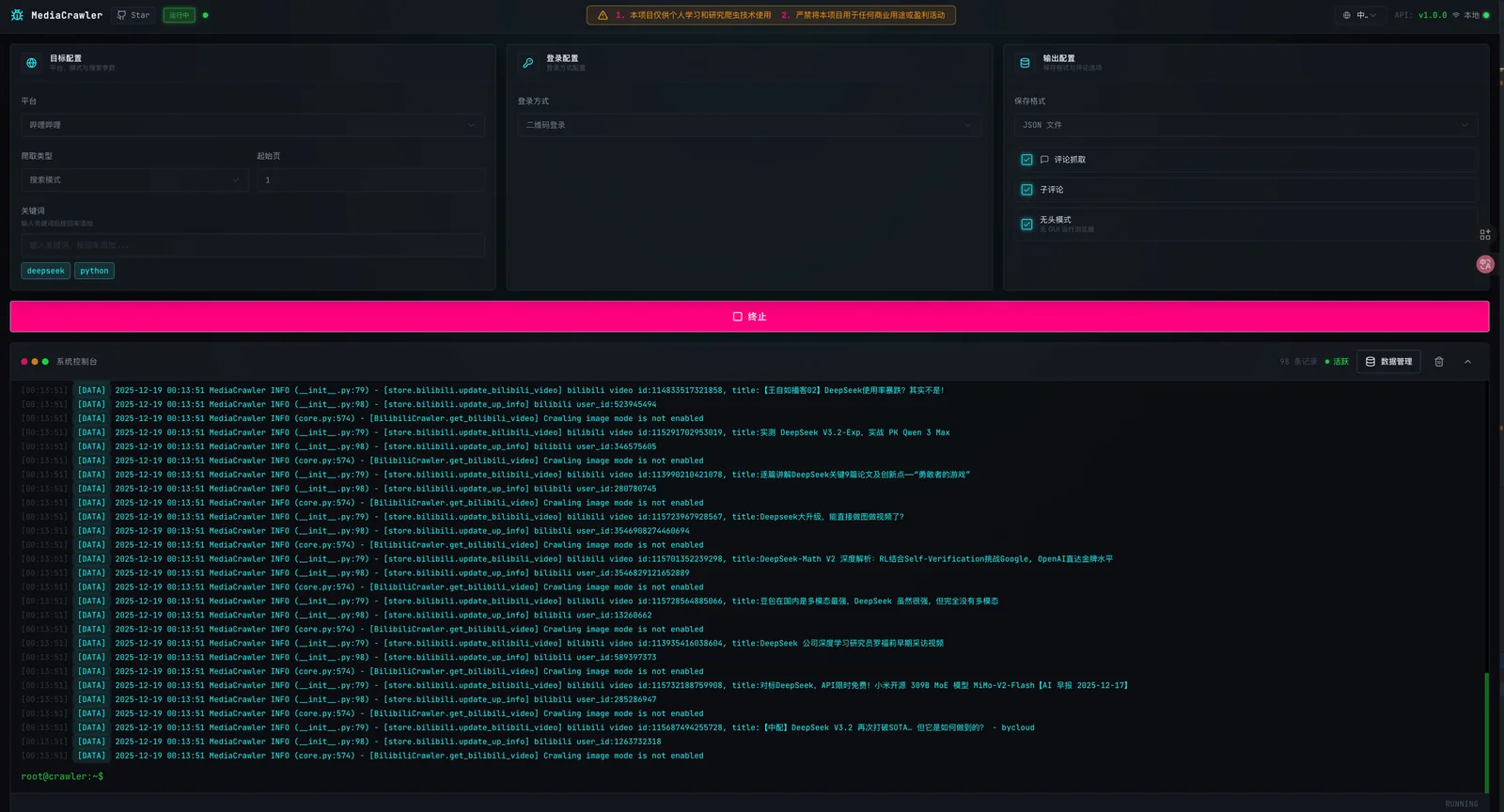Click the green 活跃 active status indicator

click(1337, 362)
